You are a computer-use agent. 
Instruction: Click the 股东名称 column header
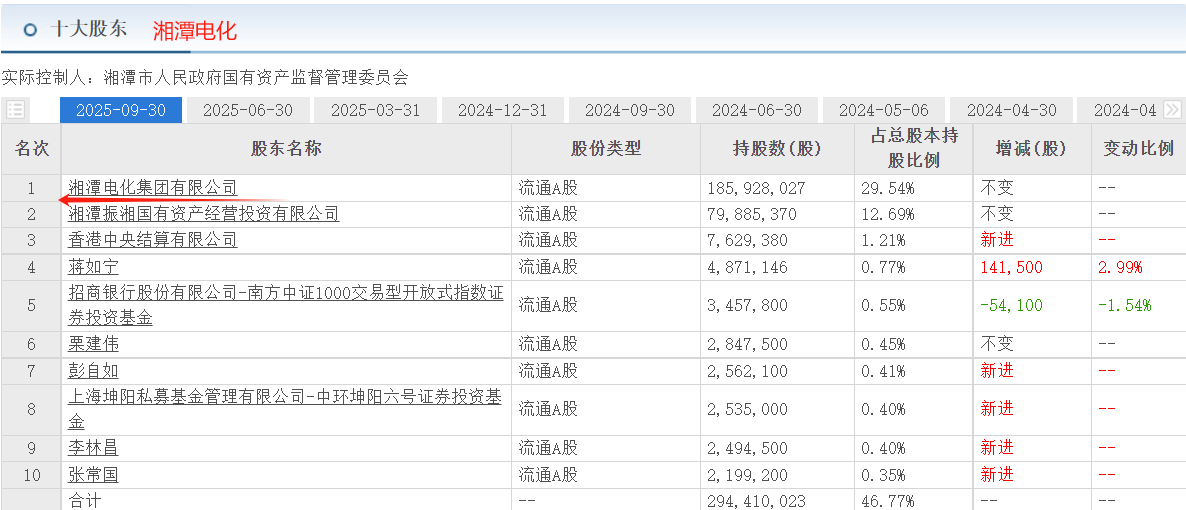coord(287,149)
